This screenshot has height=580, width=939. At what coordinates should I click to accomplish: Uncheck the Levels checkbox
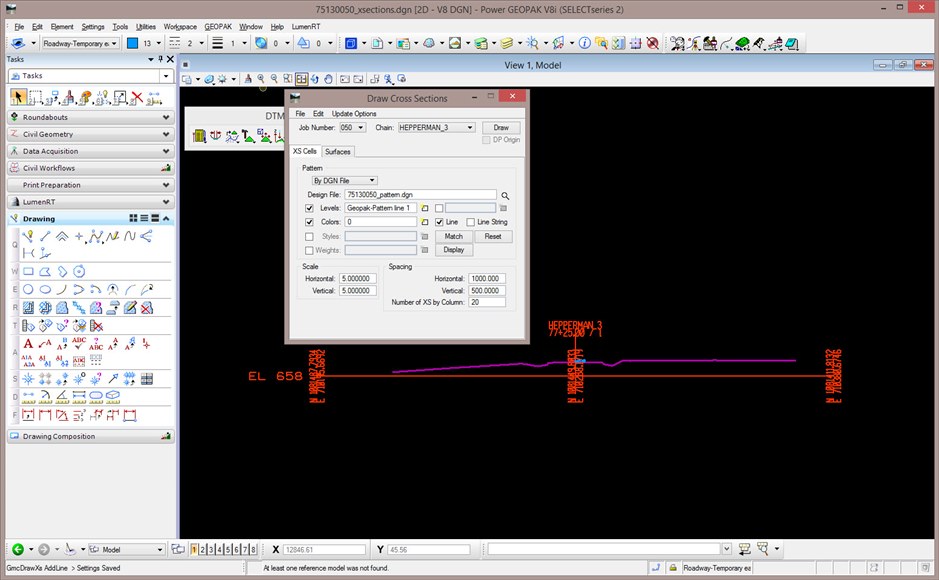click(309, 208)
